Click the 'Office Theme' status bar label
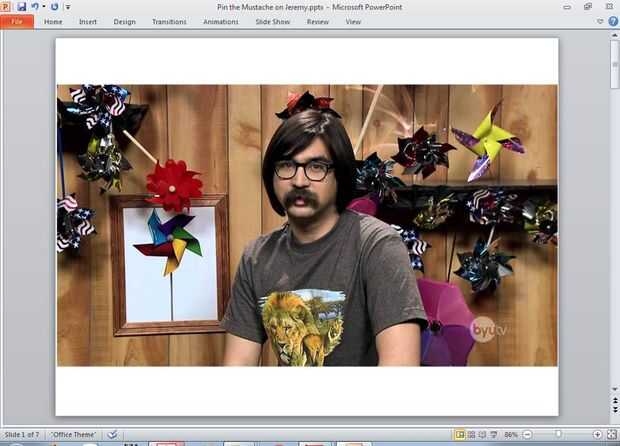Screen dimensions: 620x446 (74, 435)
